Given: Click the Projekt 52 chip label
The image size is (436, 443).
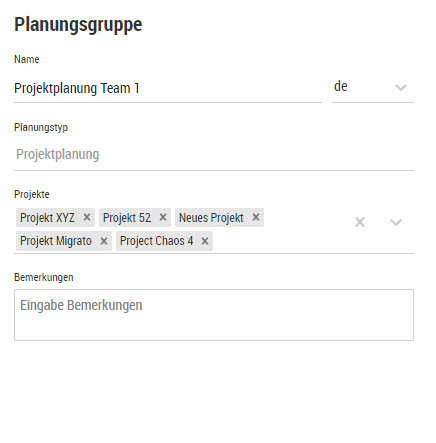Looking at the screenshot, I should 127,218.
